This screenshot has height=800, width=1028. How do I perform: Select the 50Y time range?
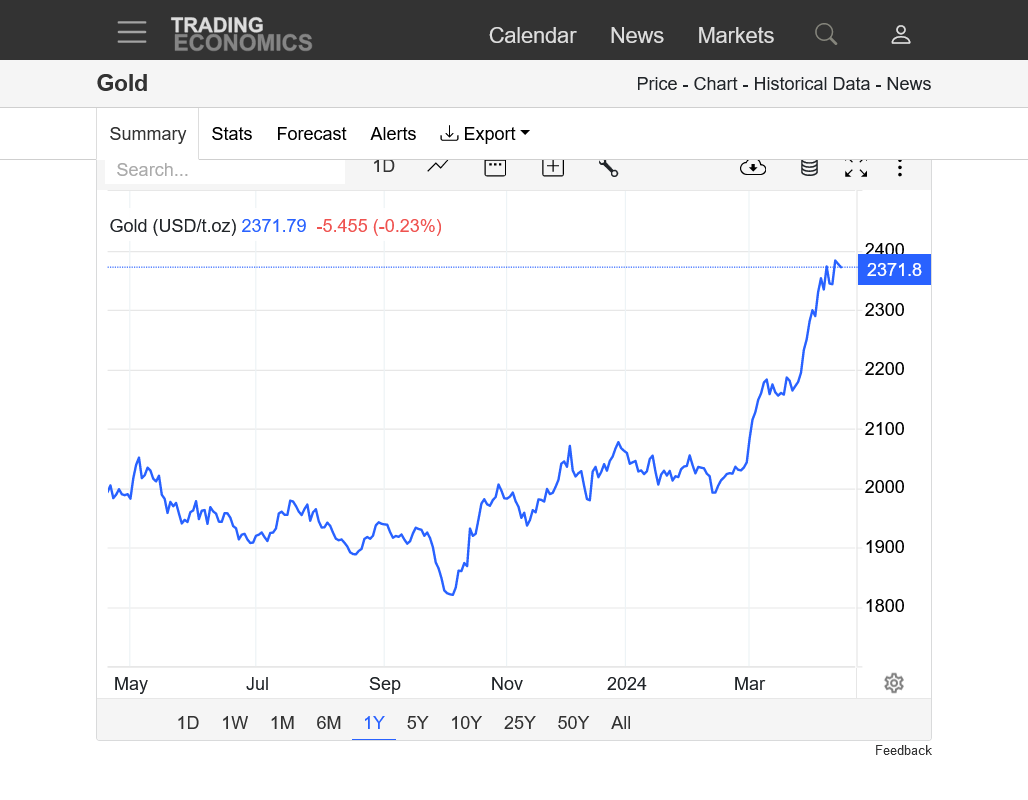(x=573, y=723)
